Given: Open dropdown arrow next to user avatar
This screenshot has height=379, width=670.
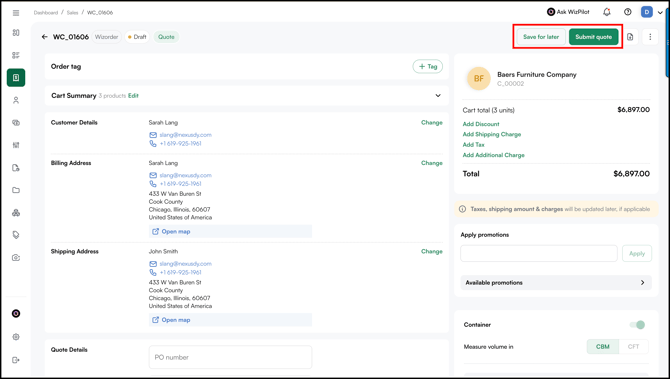Looking at the screenshot, I should coord(660,12).
